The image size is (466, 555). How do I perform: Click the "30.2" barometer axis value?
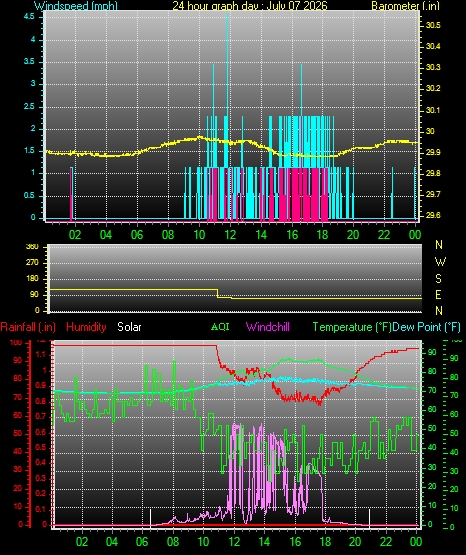click(x=433, y=88)
